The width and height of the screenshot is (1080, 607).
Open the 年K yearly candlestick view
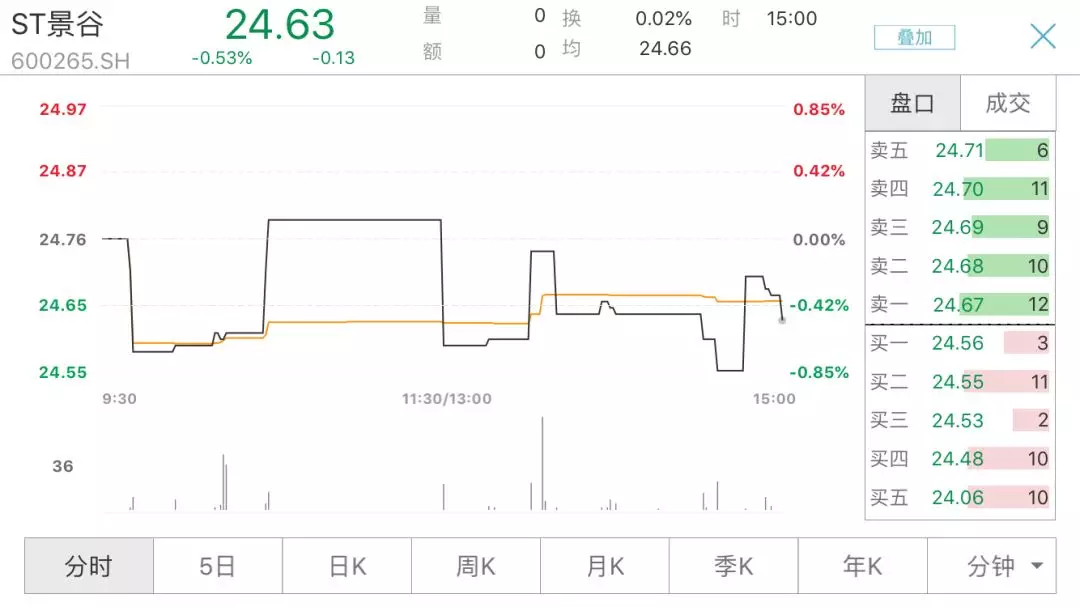862,566
